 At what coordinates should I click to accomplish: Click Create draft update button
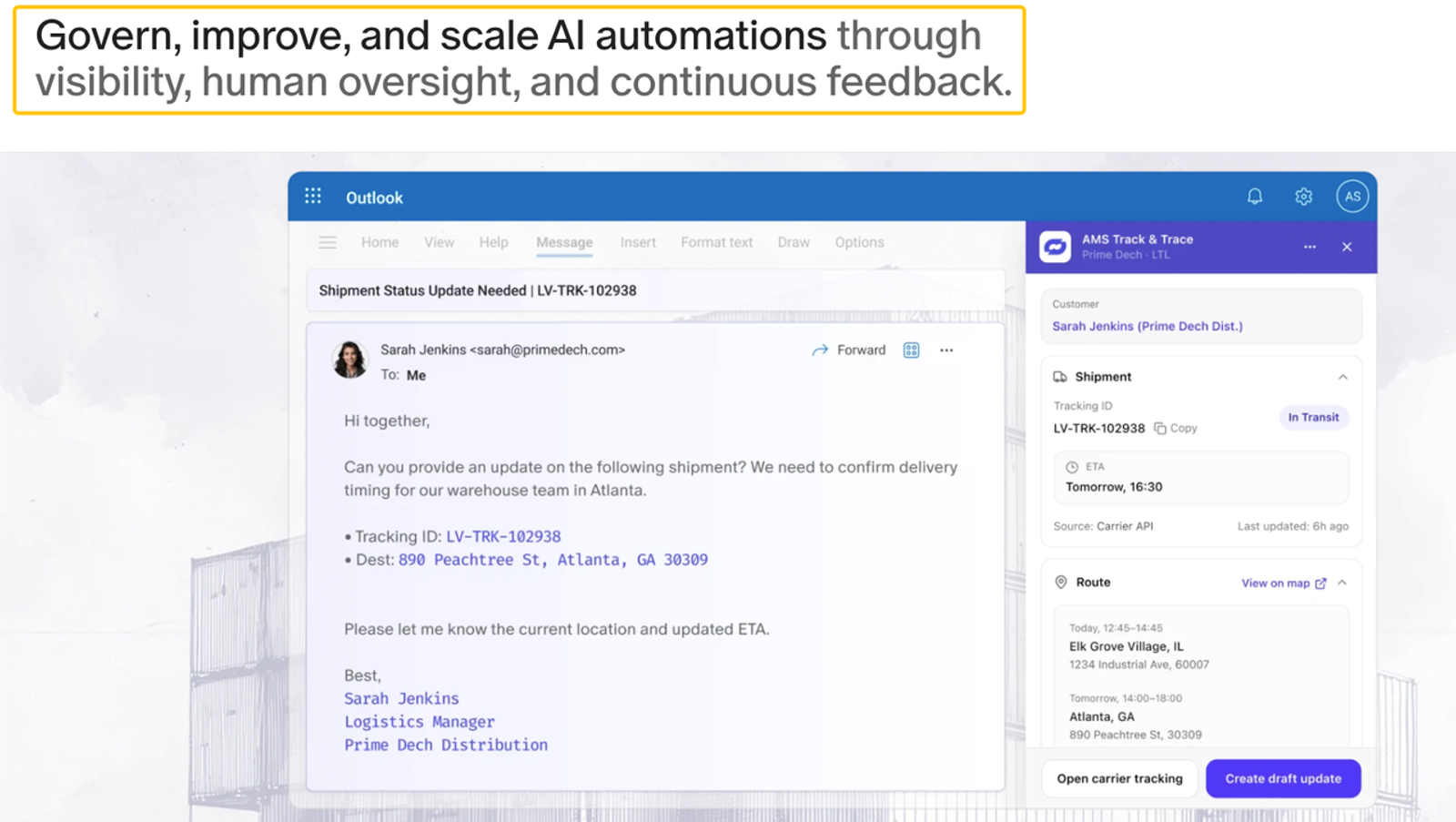click(x=1283, y=778)
